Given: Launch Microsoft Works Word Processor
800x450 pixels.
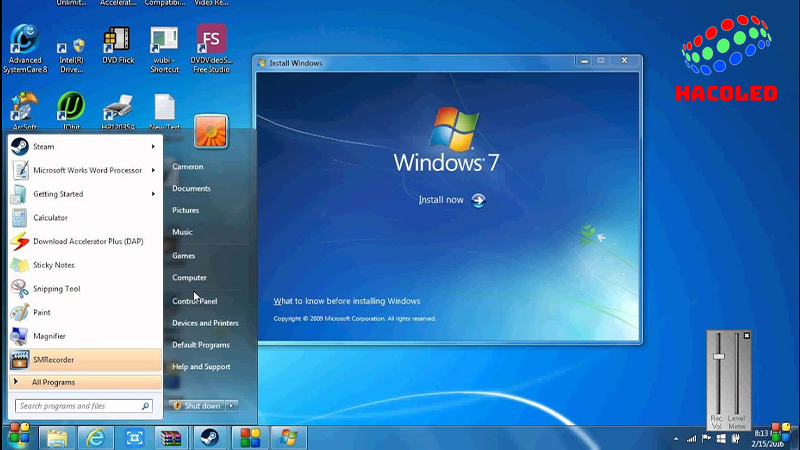Looking at the screenshot, I should (x=85, y=170).
